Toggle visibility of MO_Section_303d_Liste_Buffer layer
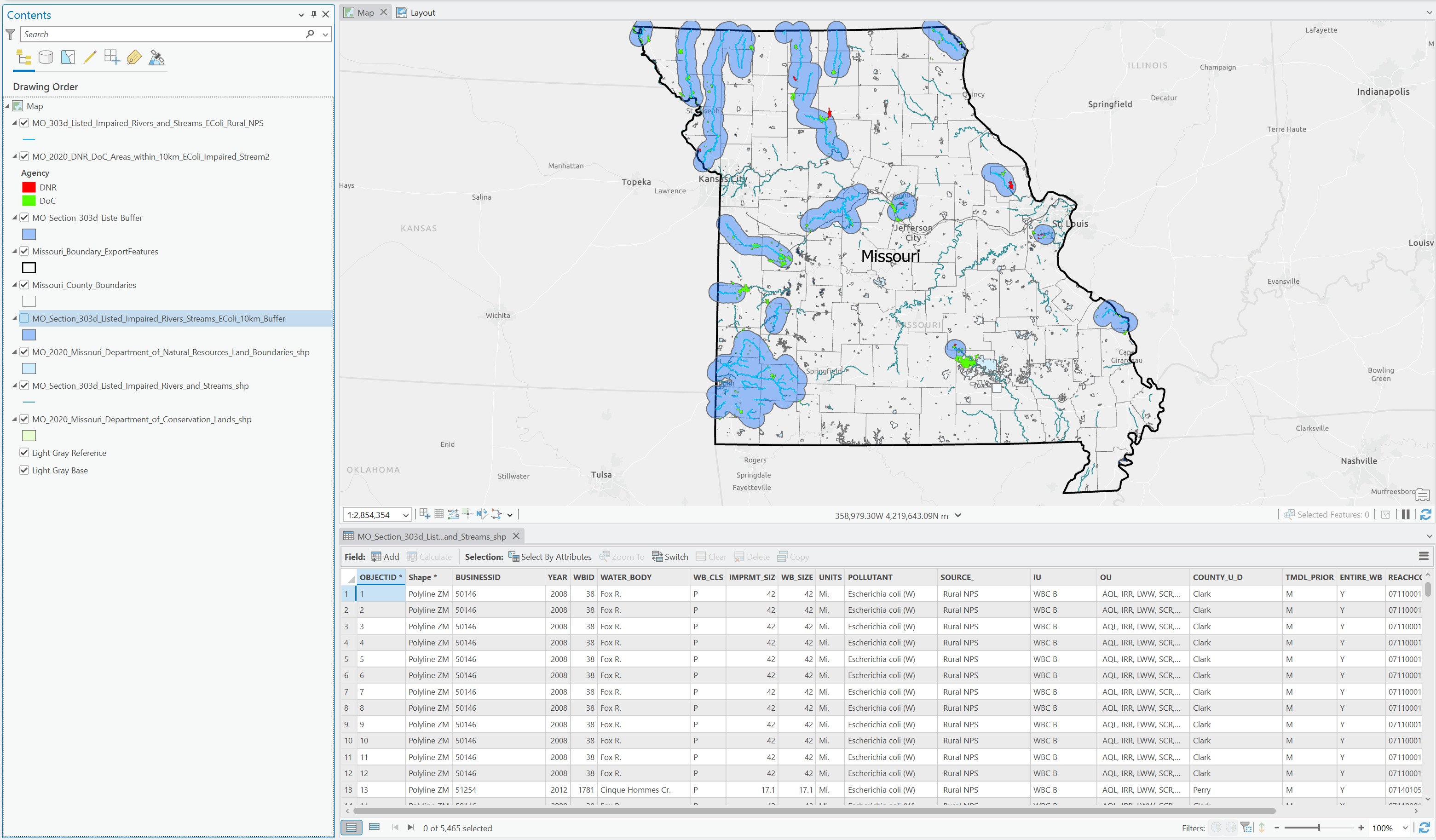This screenshot has height=840, width=1436. click(x=24, y=218)
